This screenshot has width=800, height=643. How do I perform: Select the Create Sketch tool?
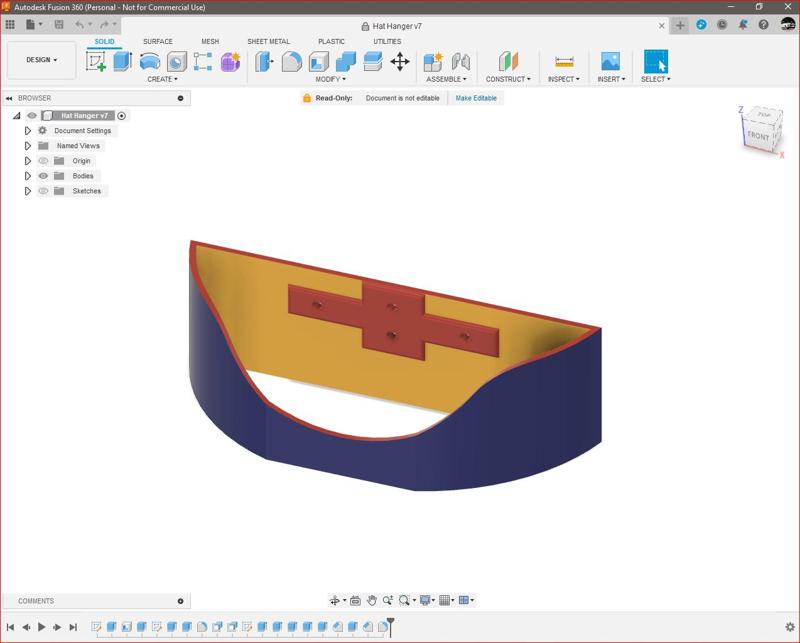(x=96, y=62)
